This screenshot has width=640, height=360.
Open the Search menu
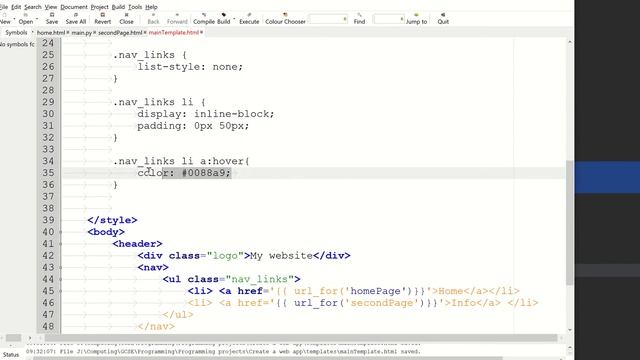pos(33,7)
